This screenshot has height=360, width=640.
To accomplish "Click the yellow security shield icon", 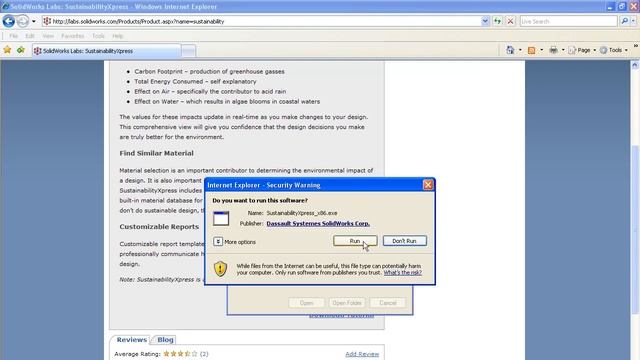I will [x=220, y=269].
